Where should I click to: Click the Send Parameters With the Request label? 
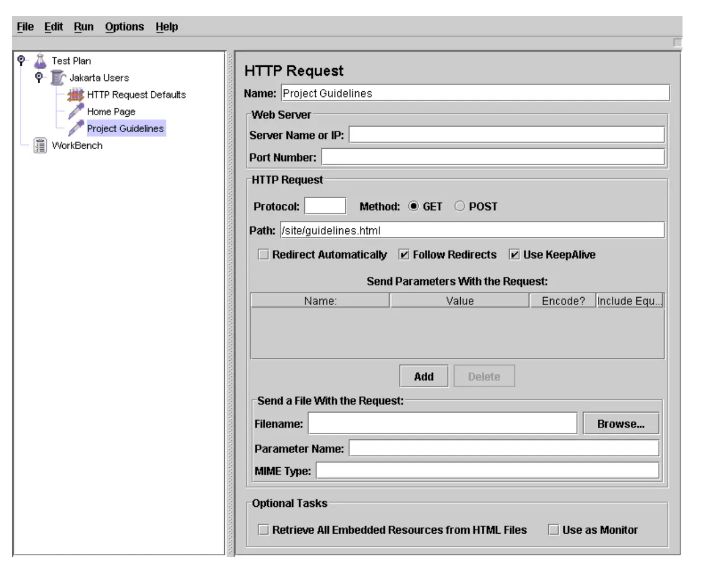pyautogui.click(x=457, y=281)
